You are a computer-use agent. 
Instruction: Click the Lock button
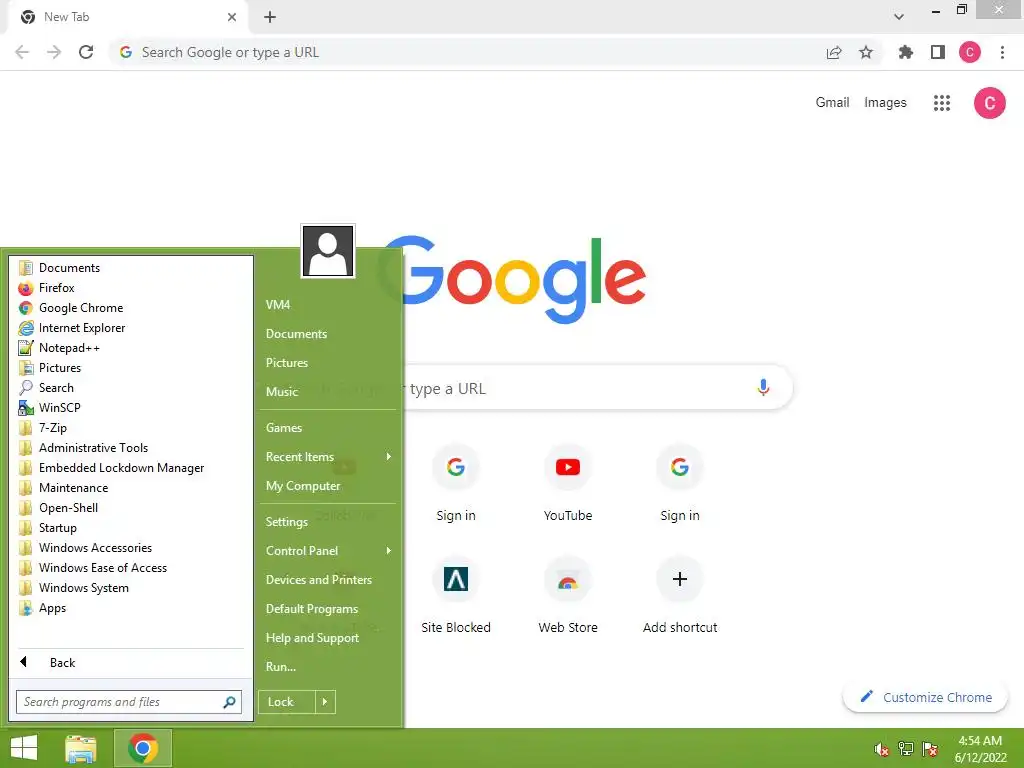point(287,702)
